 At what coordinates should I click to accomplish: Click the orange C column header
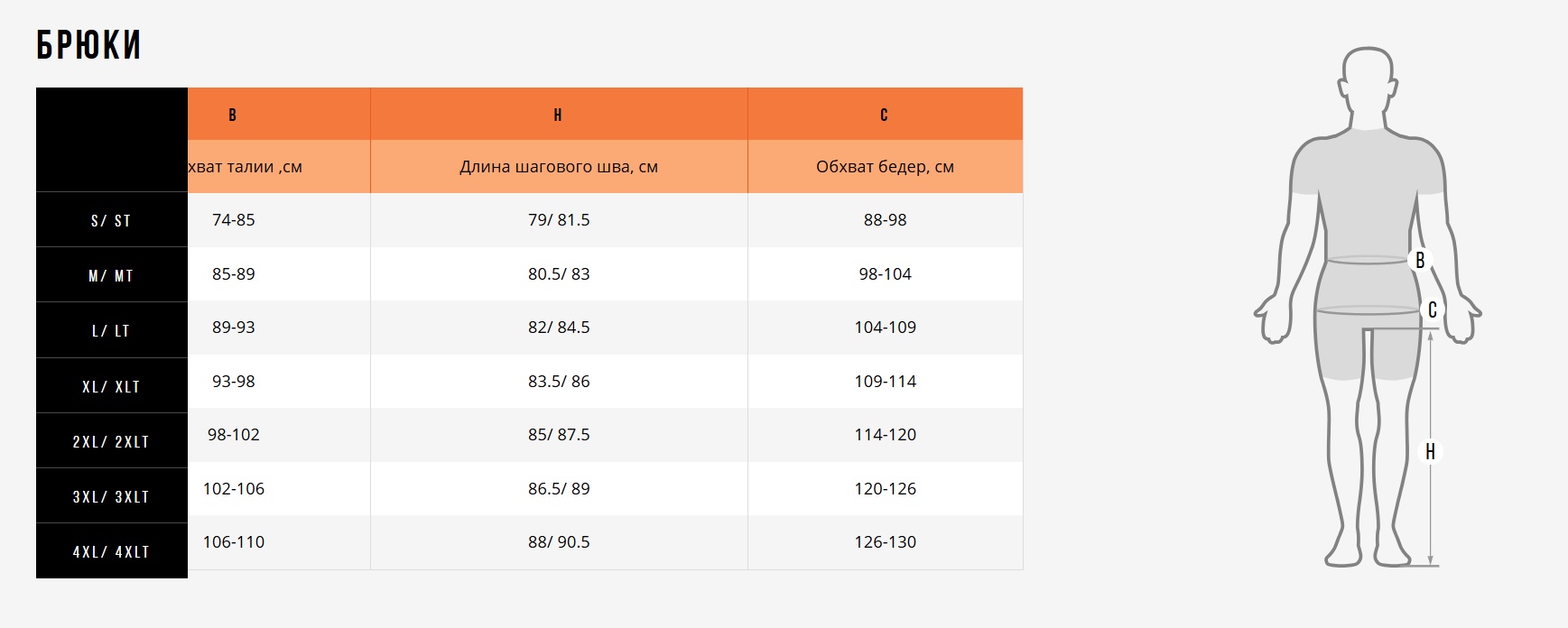(885, 115)
